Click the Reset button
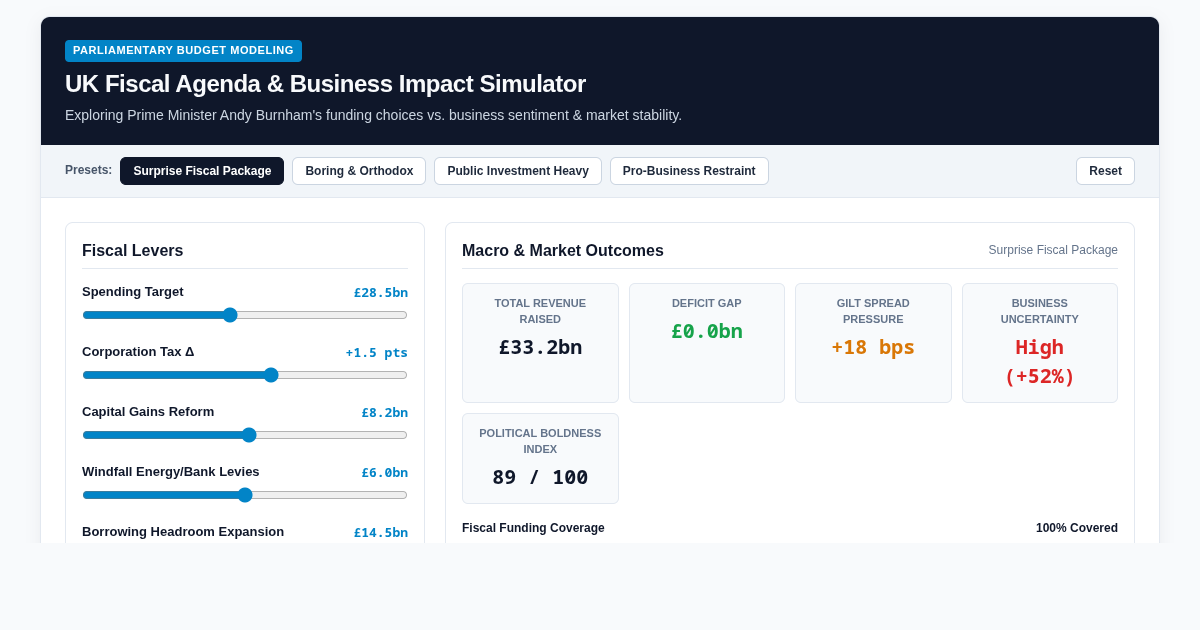 (x=1105, y=171)
